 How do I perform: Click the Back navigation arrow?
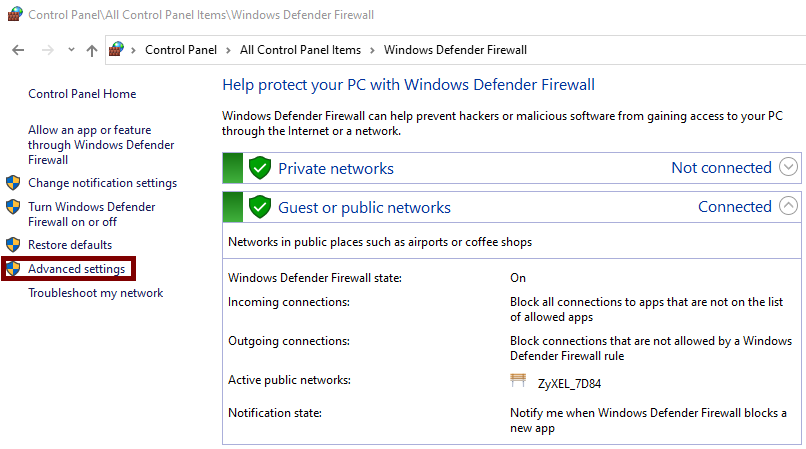(x=18, y=50)
